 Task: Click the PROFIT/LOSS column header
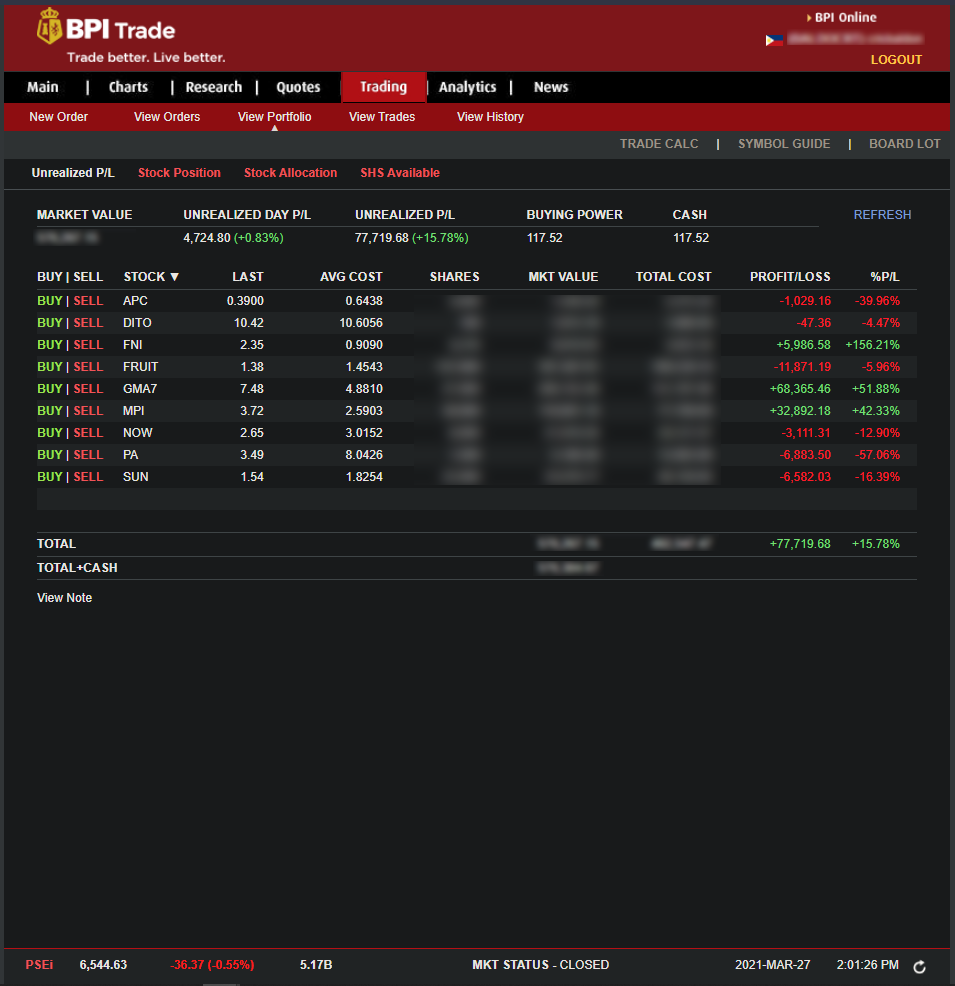790,277
